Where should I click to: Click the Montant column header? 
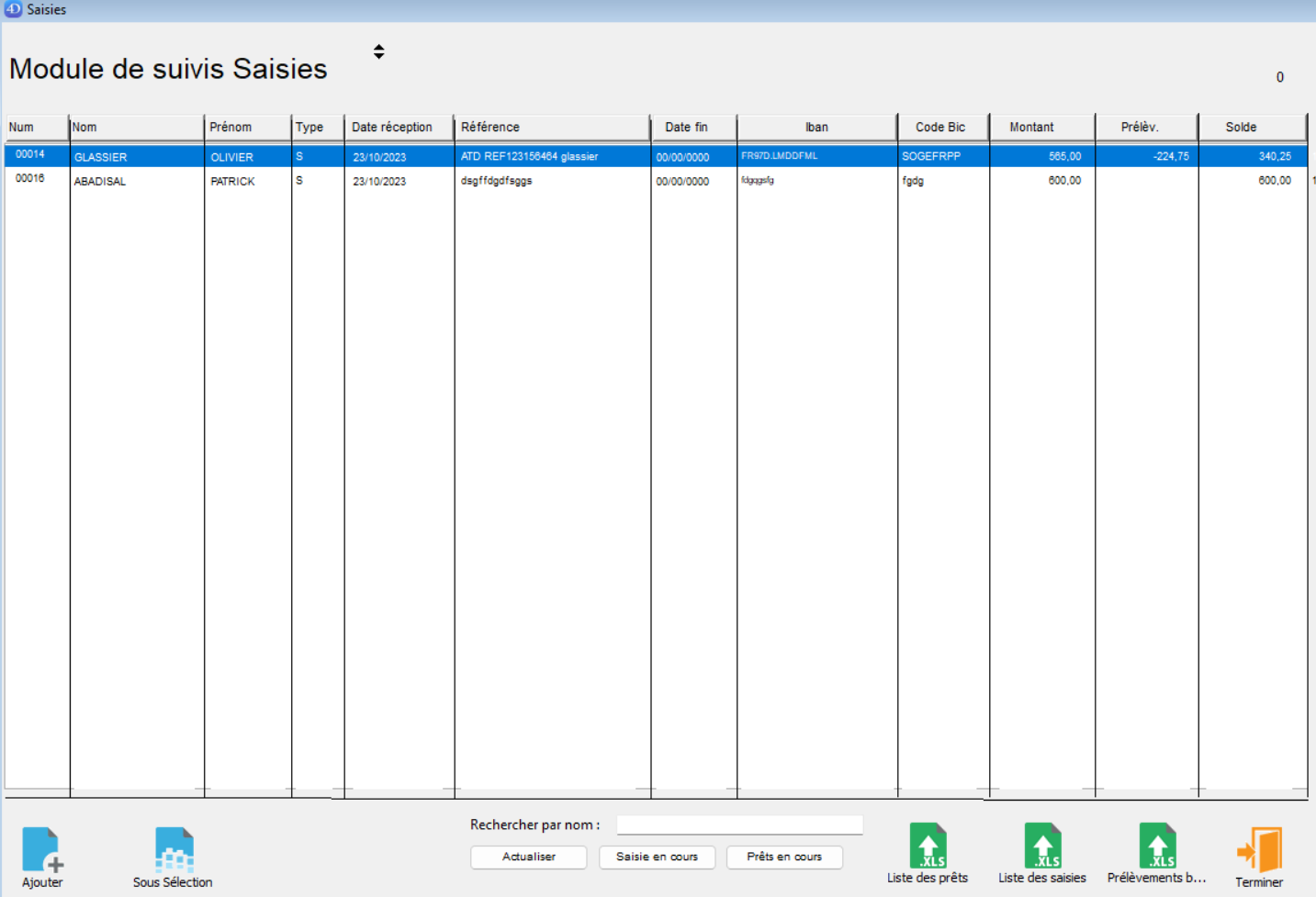(1042, 128)
